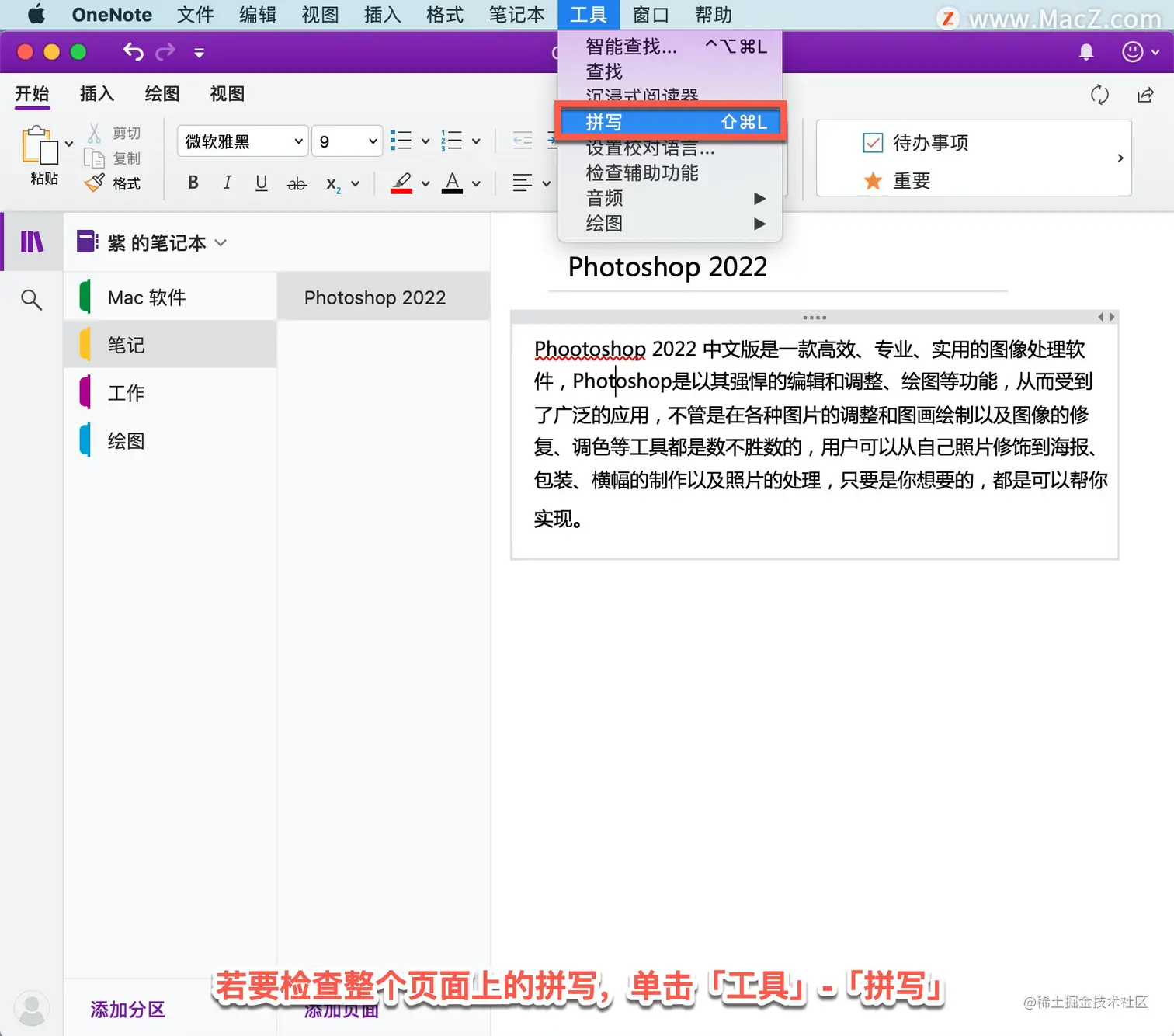
Task: Open the quick access toolbar customize arrow
Action: [x=200, y=53]
